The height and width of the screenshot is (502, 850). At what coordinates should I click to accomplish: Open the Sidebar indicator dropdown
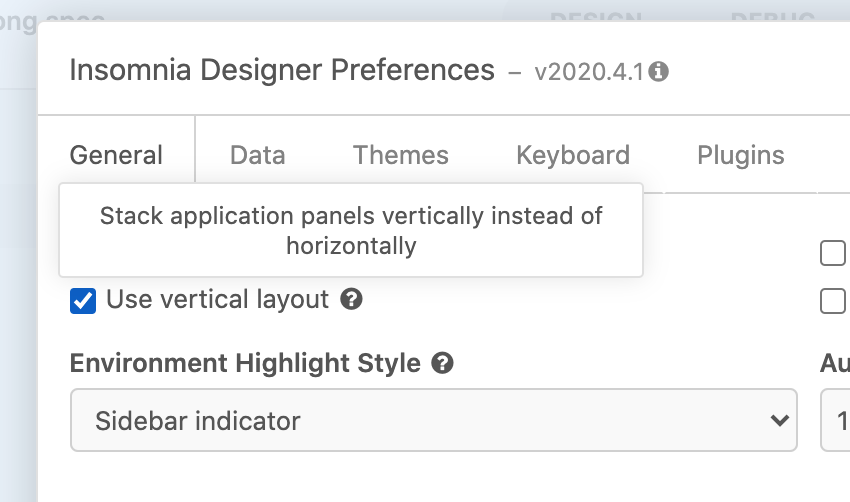click(433, 420)
